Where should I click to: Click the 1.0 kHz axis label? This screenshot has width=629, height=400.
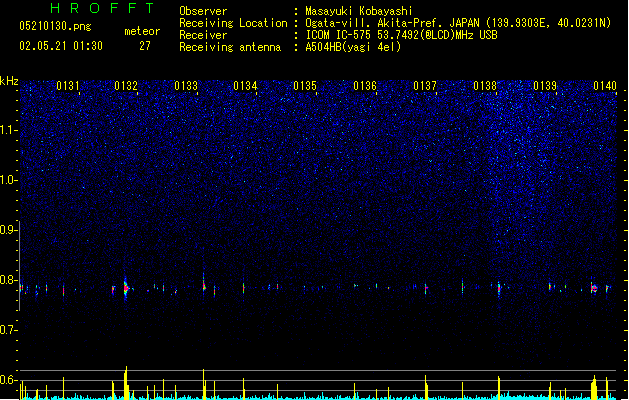[x=8, y=180]
